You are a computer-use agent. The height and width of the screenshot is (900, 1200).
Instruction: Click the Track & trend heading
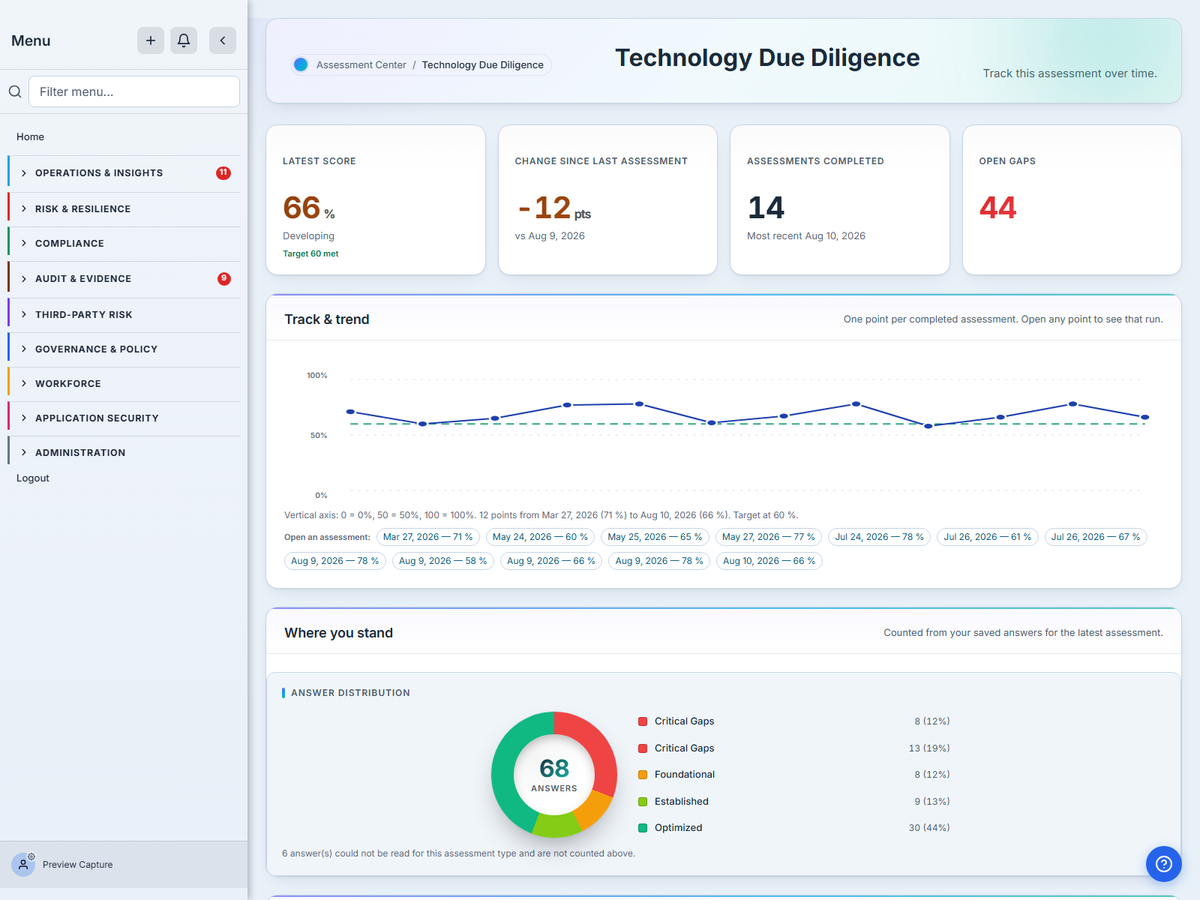(x=327, y=320)
